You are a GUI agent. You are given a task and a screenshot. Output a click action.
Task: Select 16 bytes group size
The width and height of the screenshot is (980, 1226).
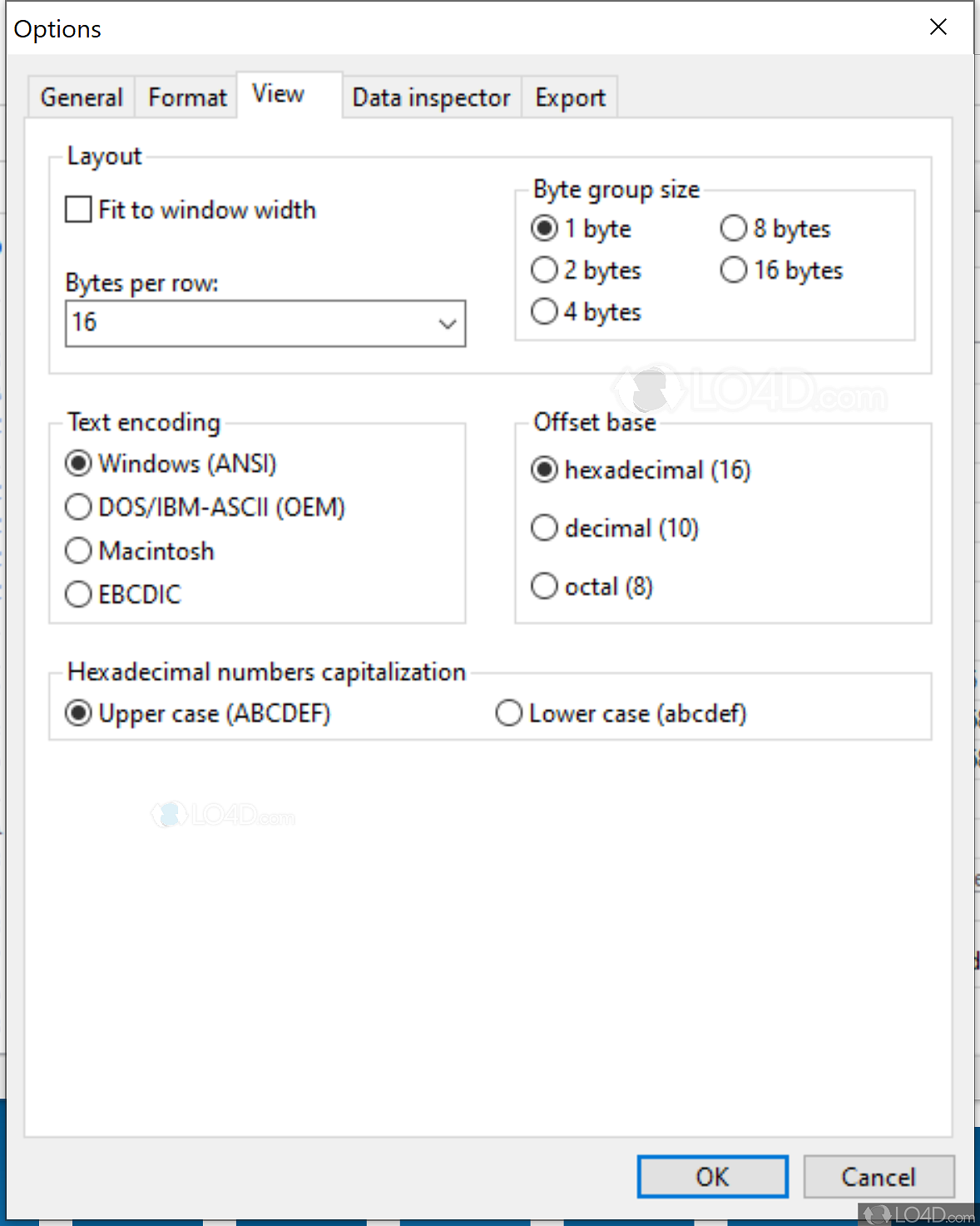(x=733, y=270)
